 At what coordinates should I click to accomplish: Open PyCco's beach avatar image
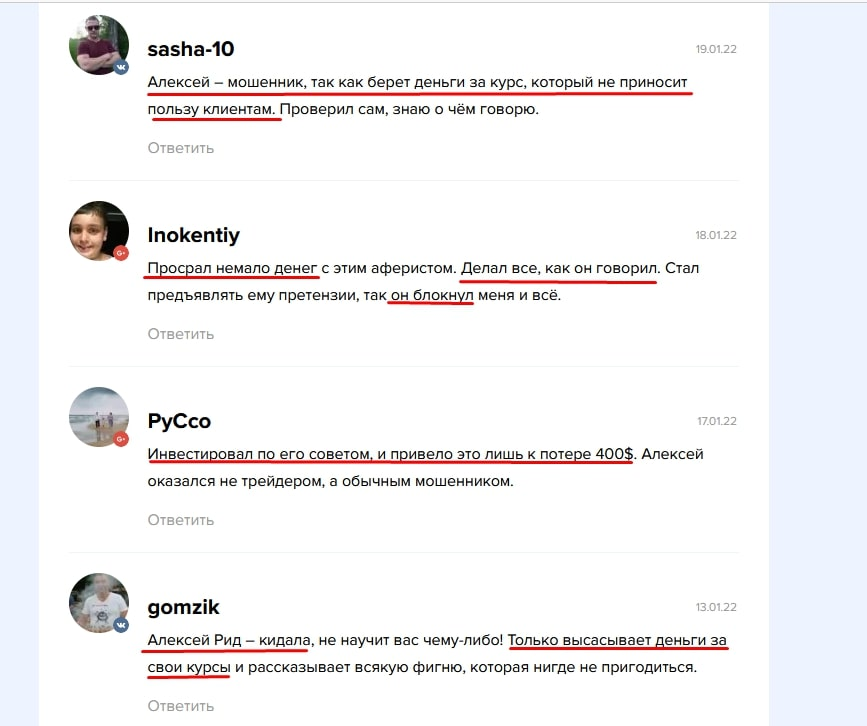tap(99, 416)
